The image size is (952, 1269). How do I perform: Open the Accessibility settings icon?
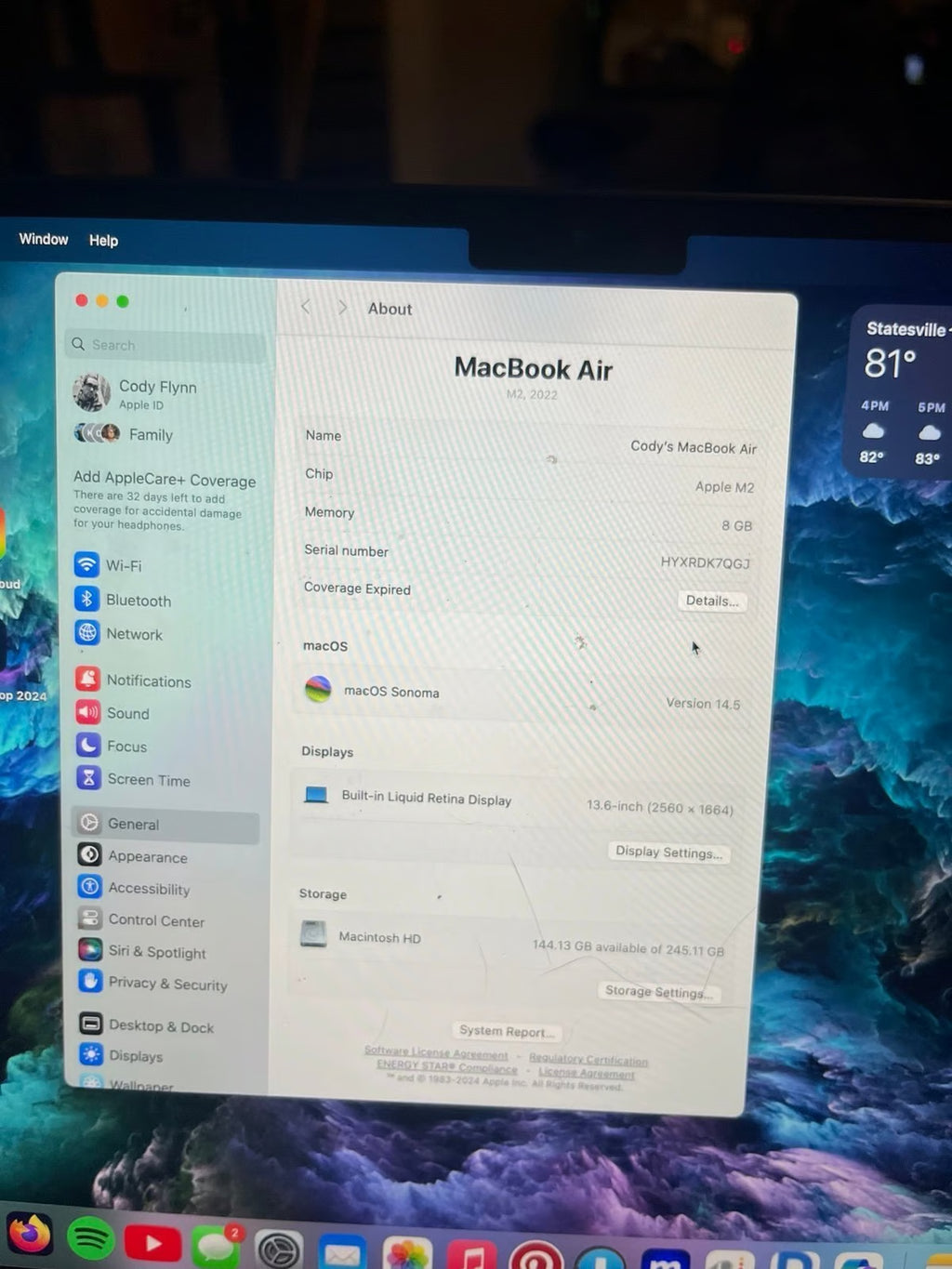tap(89, 887)
